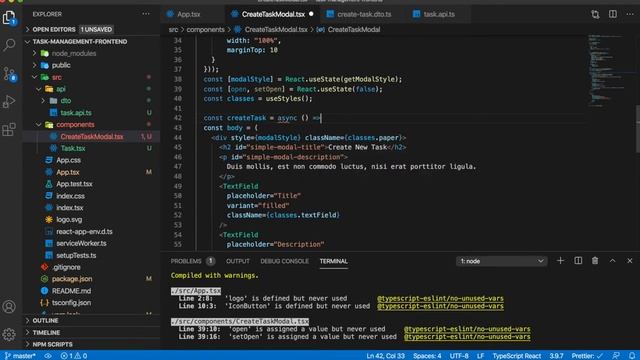
Task: Open task.api.ts in the file tree
Action: tap(76, 113)
